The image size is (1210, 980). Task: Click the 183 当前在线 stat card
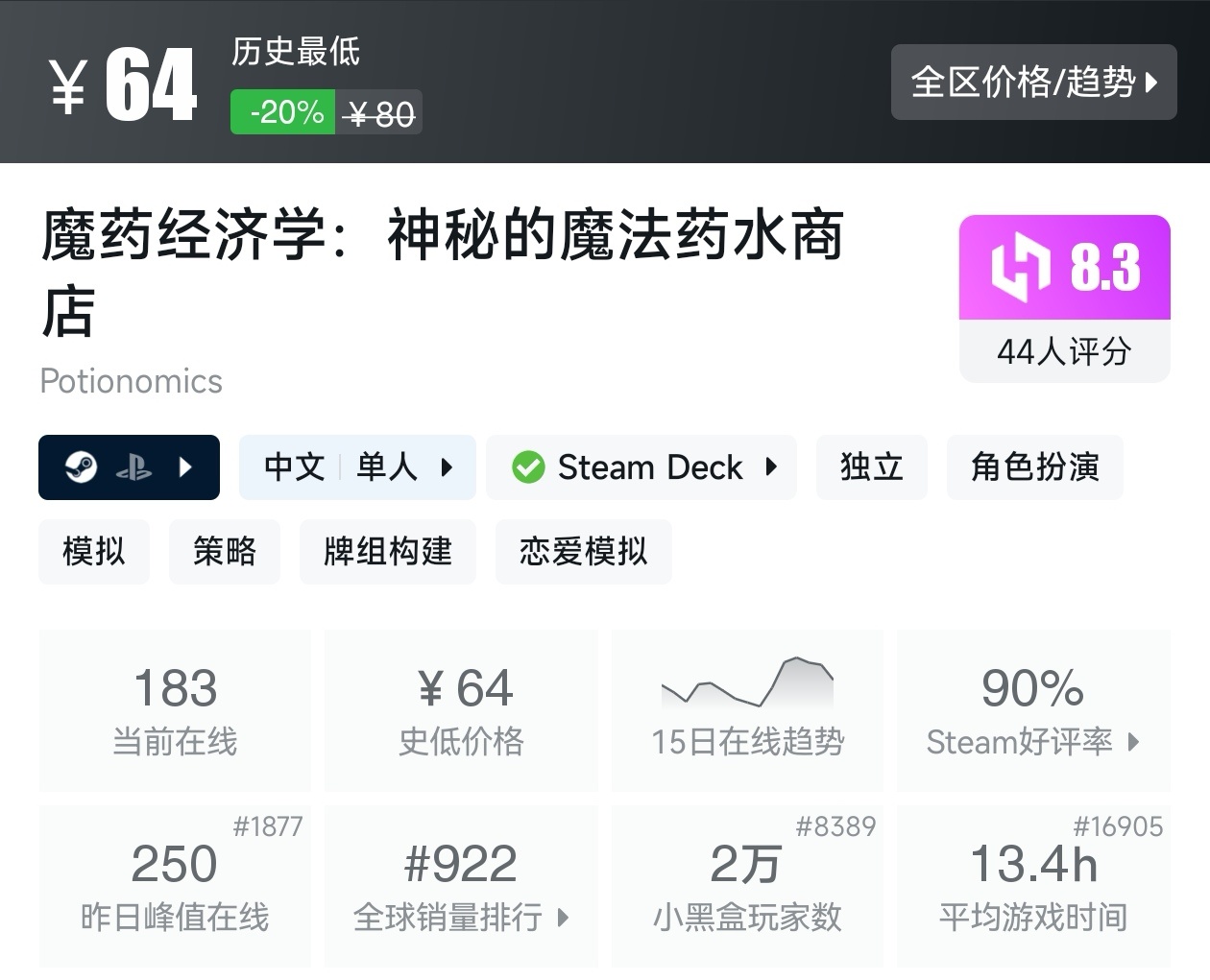[x=175, y=710]
